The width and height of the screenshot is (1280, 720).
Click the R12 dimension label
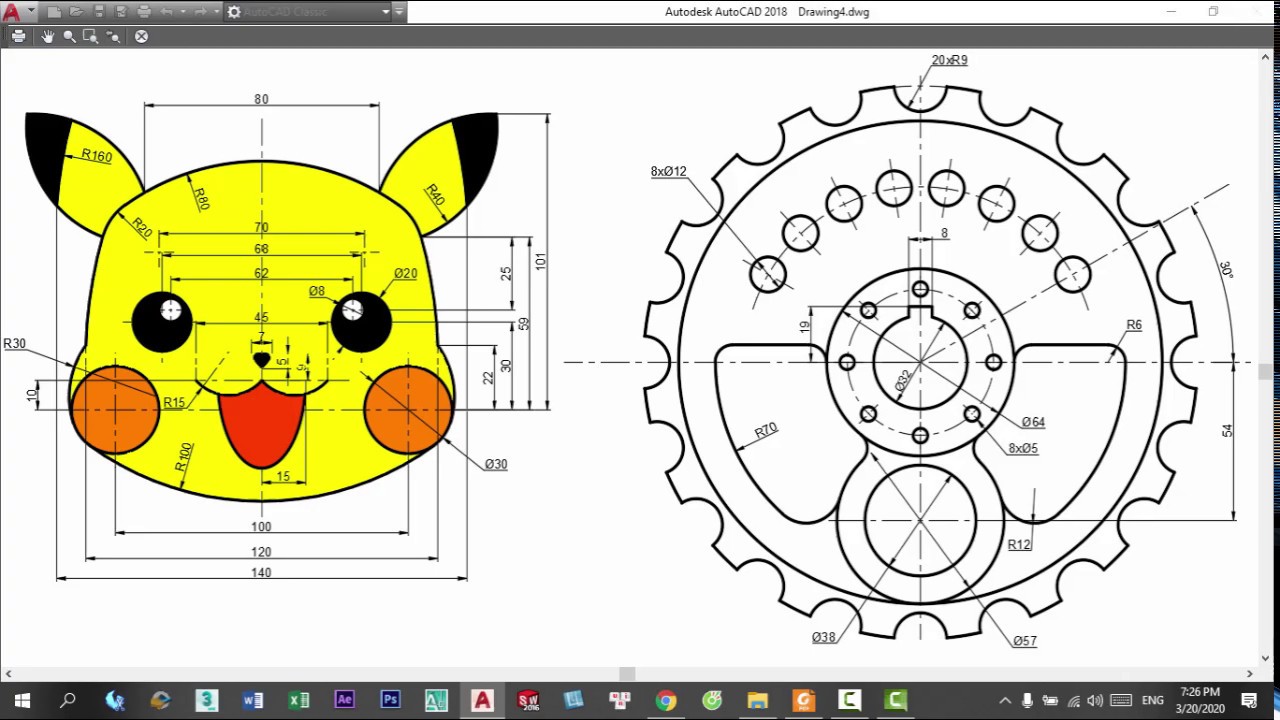[1019, 545]
